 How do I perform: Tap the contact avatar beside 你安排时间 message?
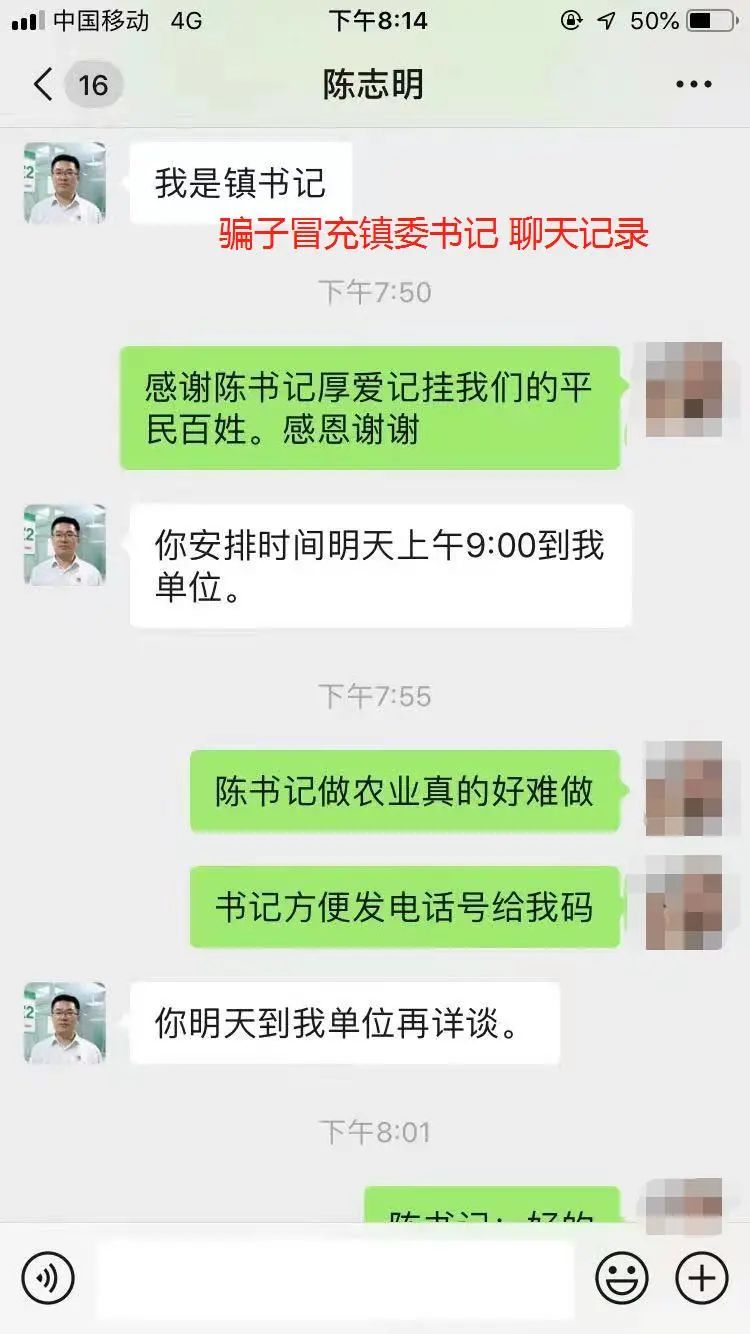[65, 545]
